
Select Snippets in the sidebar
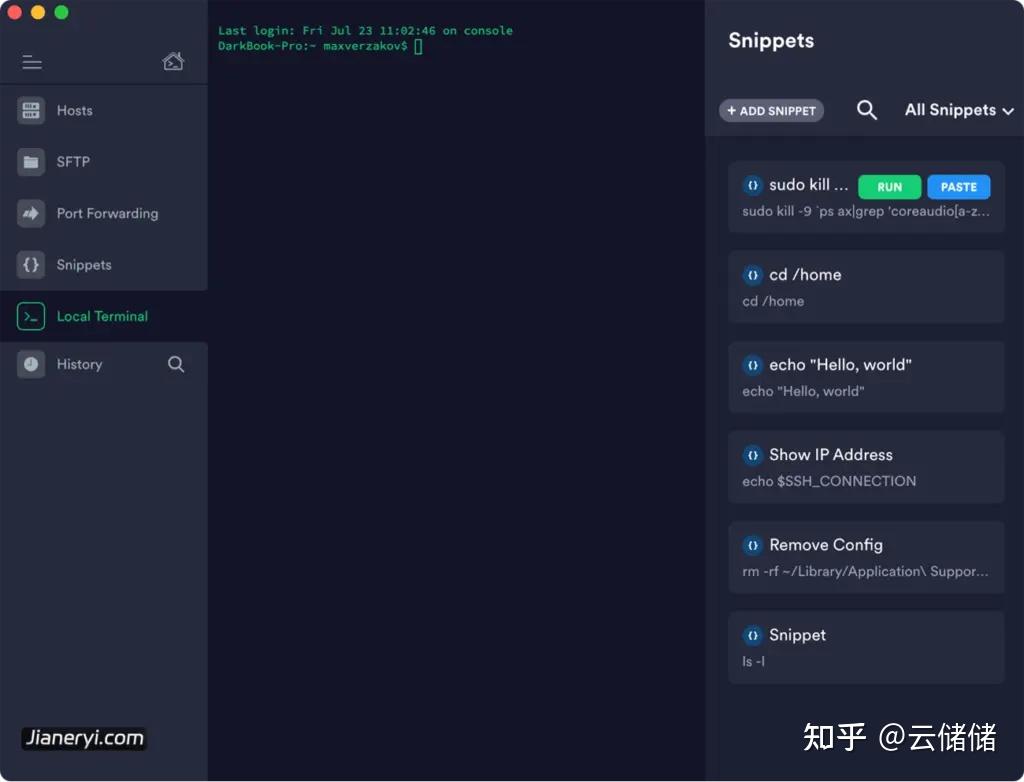pos(83,264)
